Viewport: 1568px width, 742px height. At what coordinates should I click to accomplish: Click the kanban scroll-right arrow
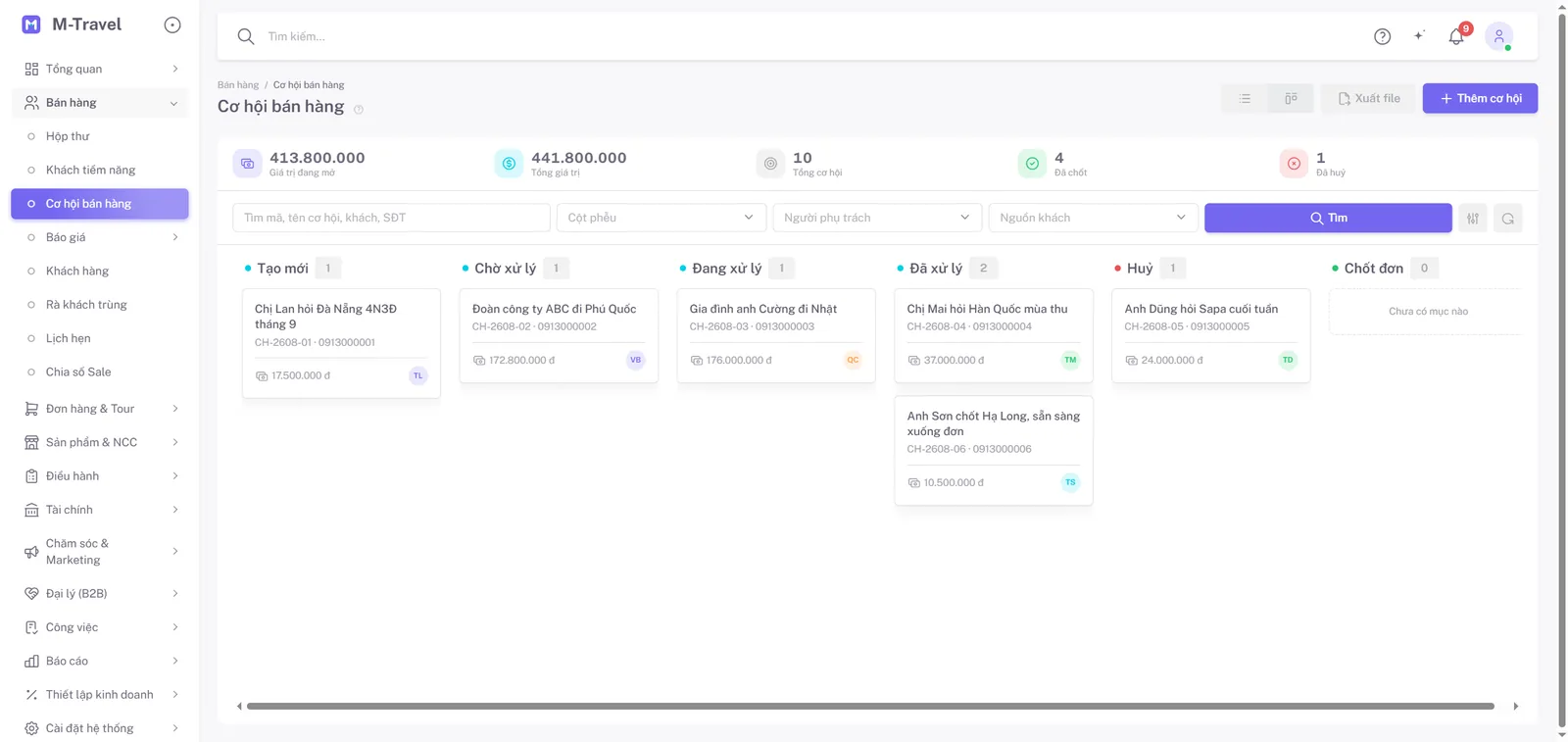(1516, 706)
